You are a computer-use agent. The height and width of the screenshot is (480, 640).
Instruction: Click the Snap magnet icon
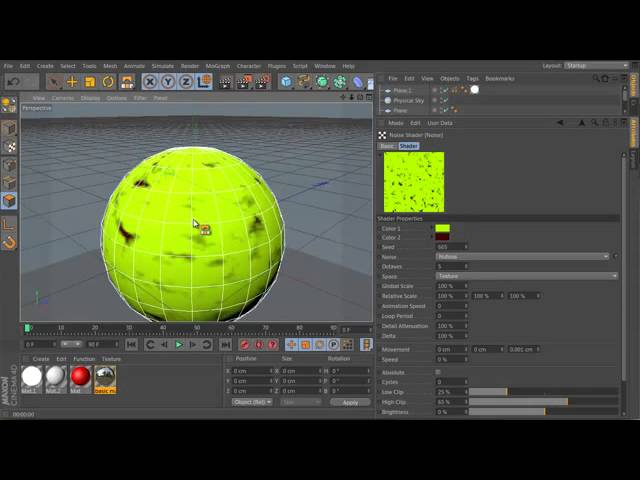pos(9,243)
